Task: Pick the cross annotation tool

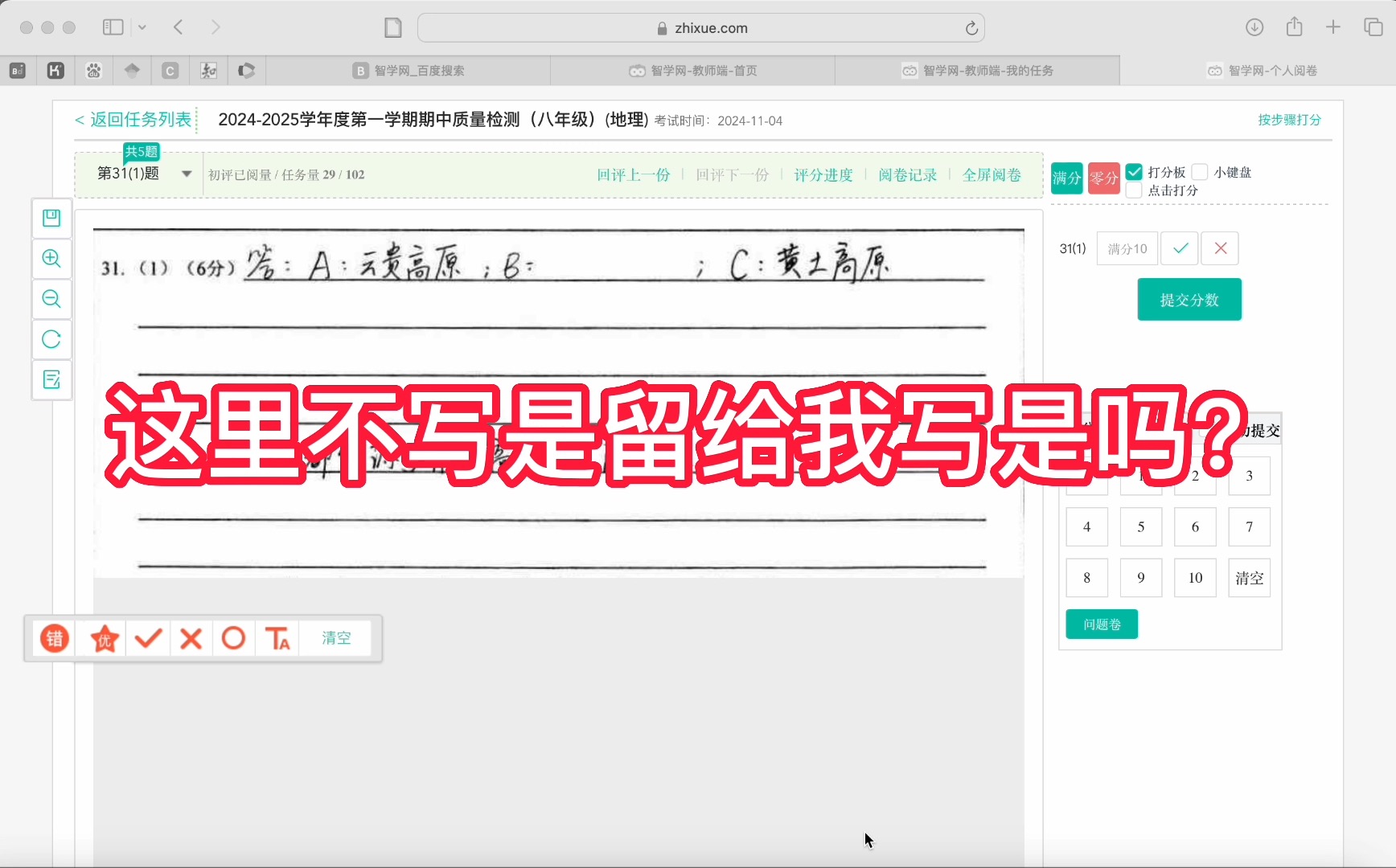Action: coord(191,639)
